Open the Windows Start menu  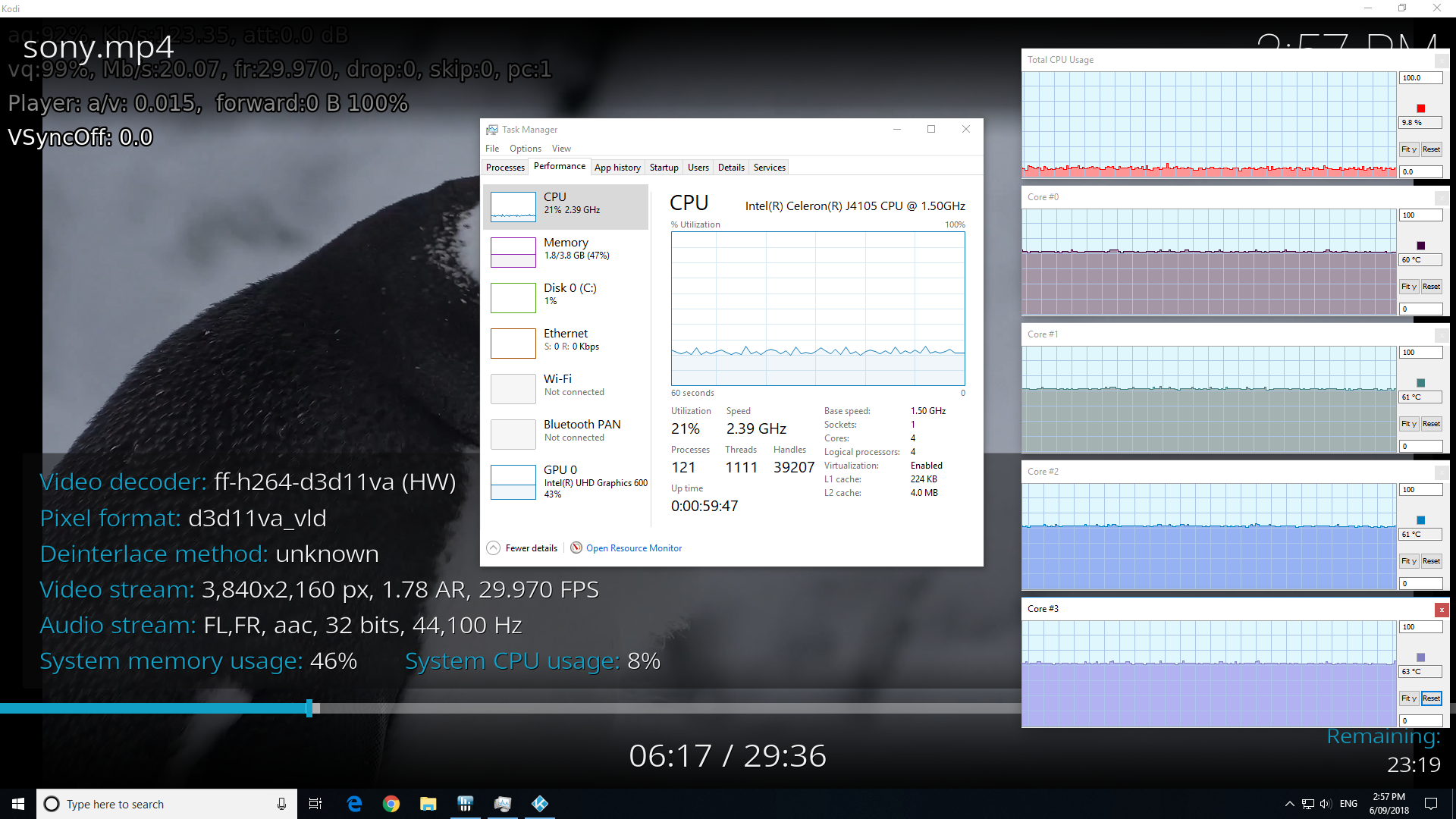pyautogui.click(x=18, y=804)
